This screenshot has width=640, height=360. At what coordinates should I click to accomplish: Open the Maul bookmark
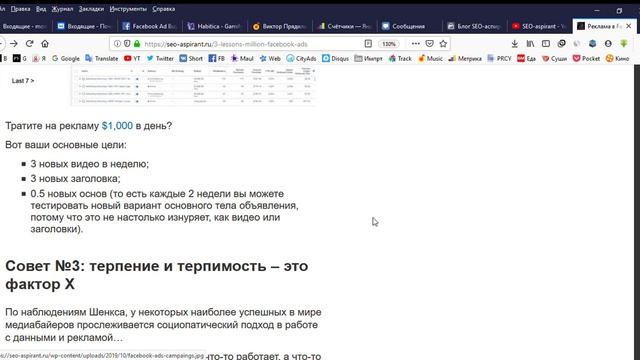click(242, 58)
